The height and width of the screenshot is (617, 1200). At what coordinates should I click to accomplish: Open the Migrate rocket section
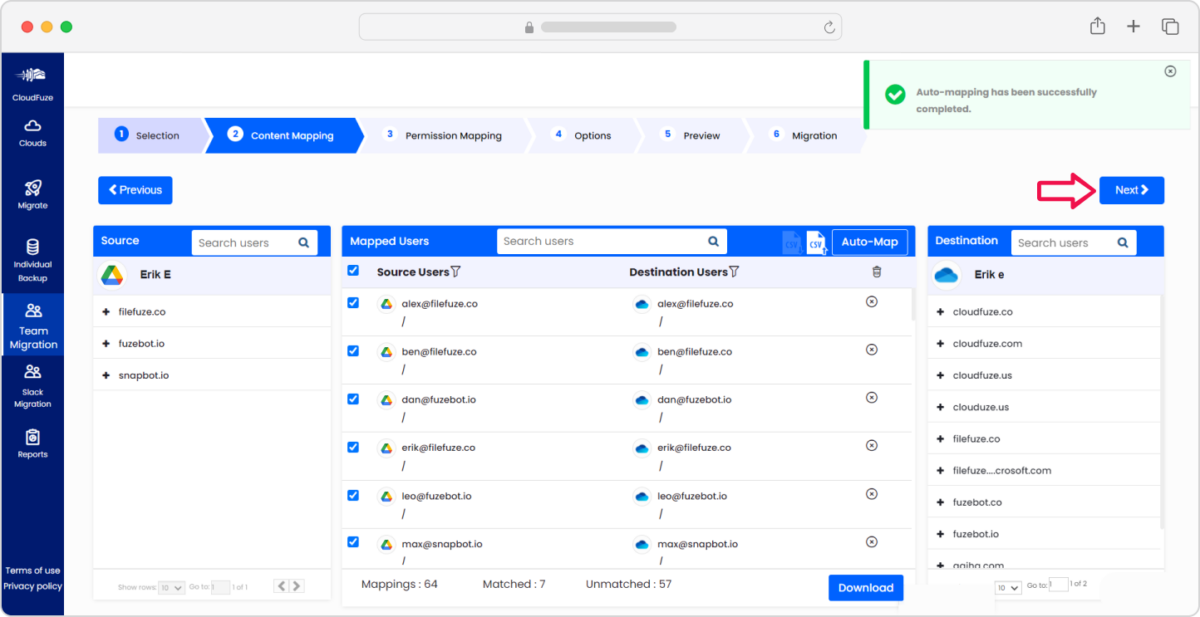[x=32, y=194]
